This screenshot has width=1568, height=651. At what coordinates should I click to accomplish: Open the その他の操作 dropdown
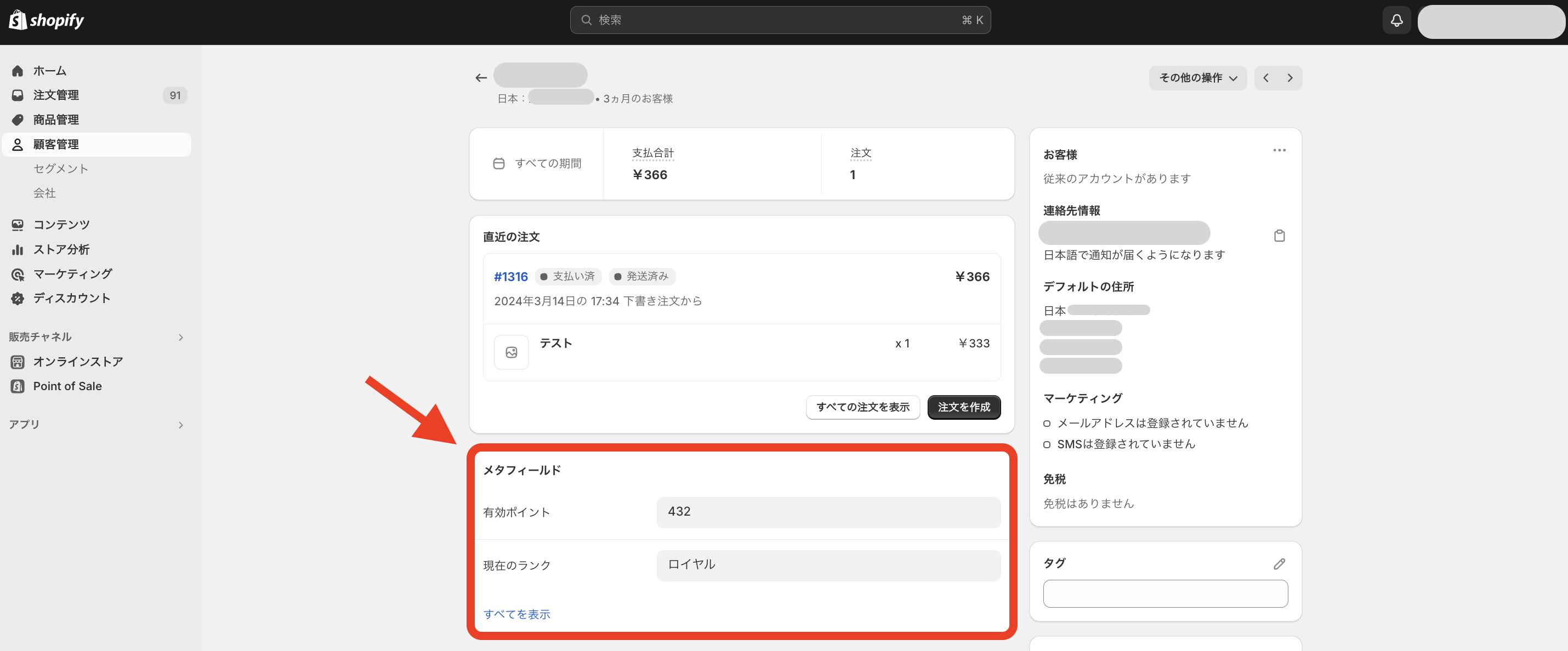pyautogui.click(x=1197, y=77)
